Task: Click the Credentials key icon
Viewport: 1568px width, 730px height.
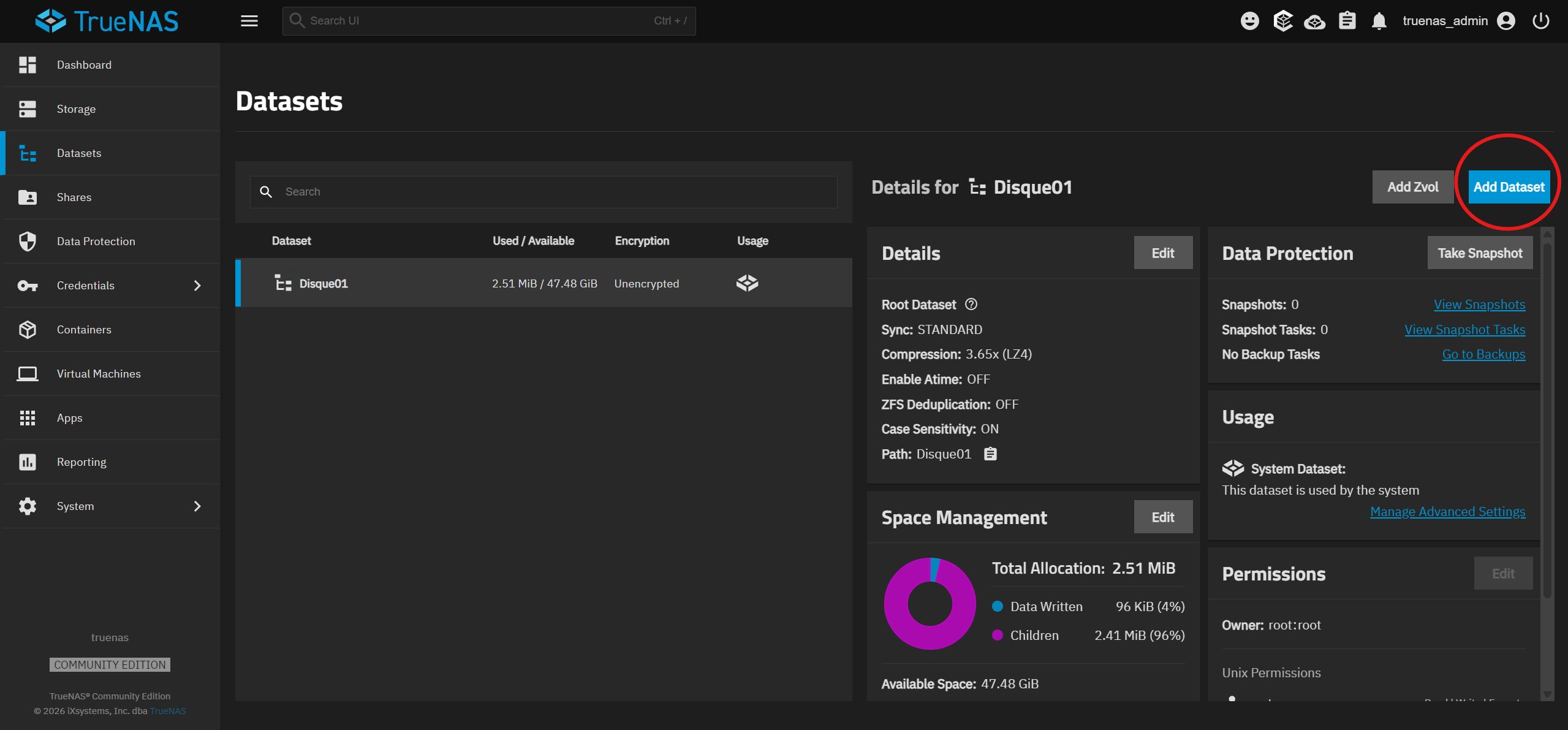Action: (28, 286)
